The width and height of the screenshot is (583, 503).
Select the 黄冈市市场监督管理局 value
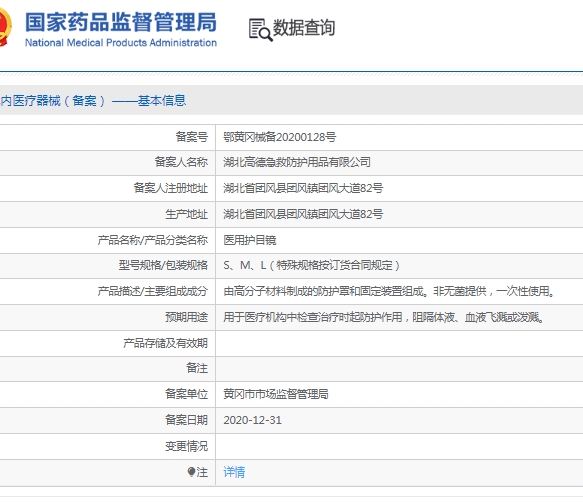coord(276,394)
